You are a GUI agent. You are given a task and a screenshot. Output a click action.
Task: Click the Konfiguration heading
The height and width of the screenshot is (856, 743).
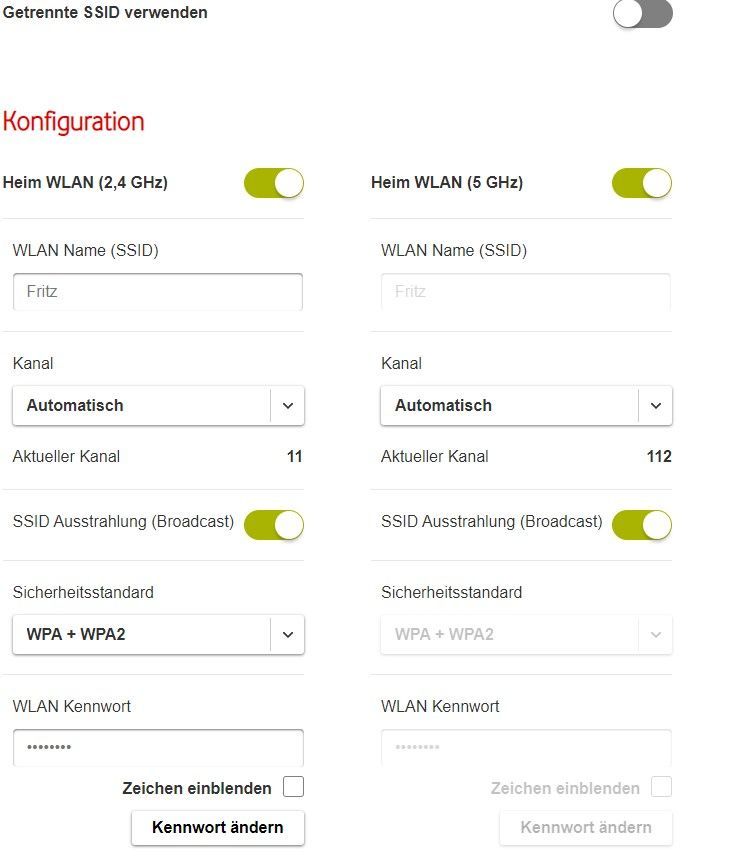(x=73, y=122)
